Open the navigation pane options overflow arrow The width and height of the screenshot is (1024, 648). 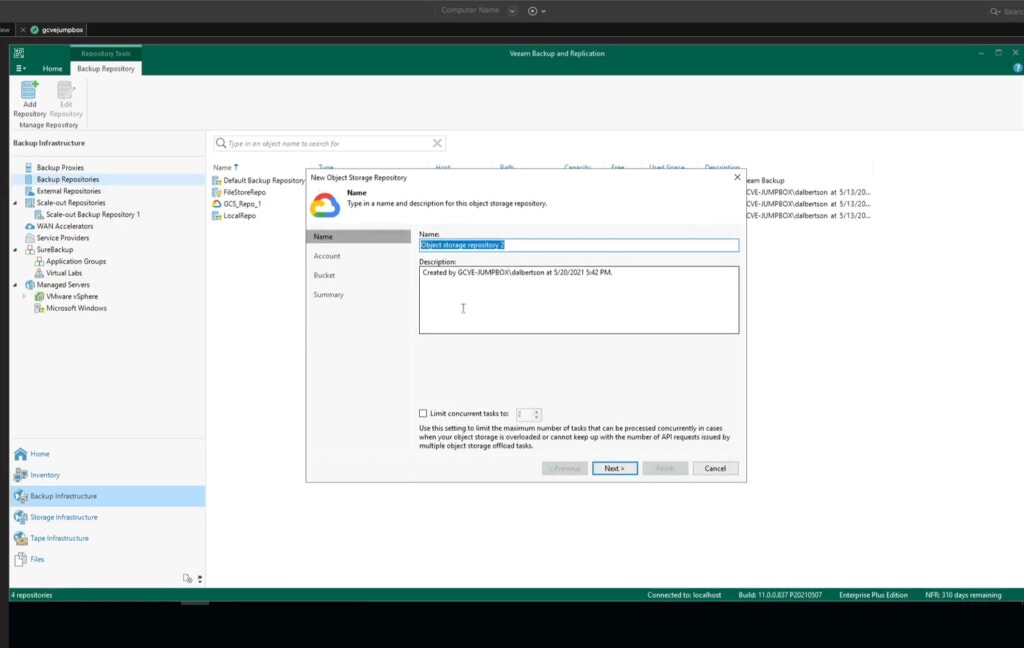point(200,579)
